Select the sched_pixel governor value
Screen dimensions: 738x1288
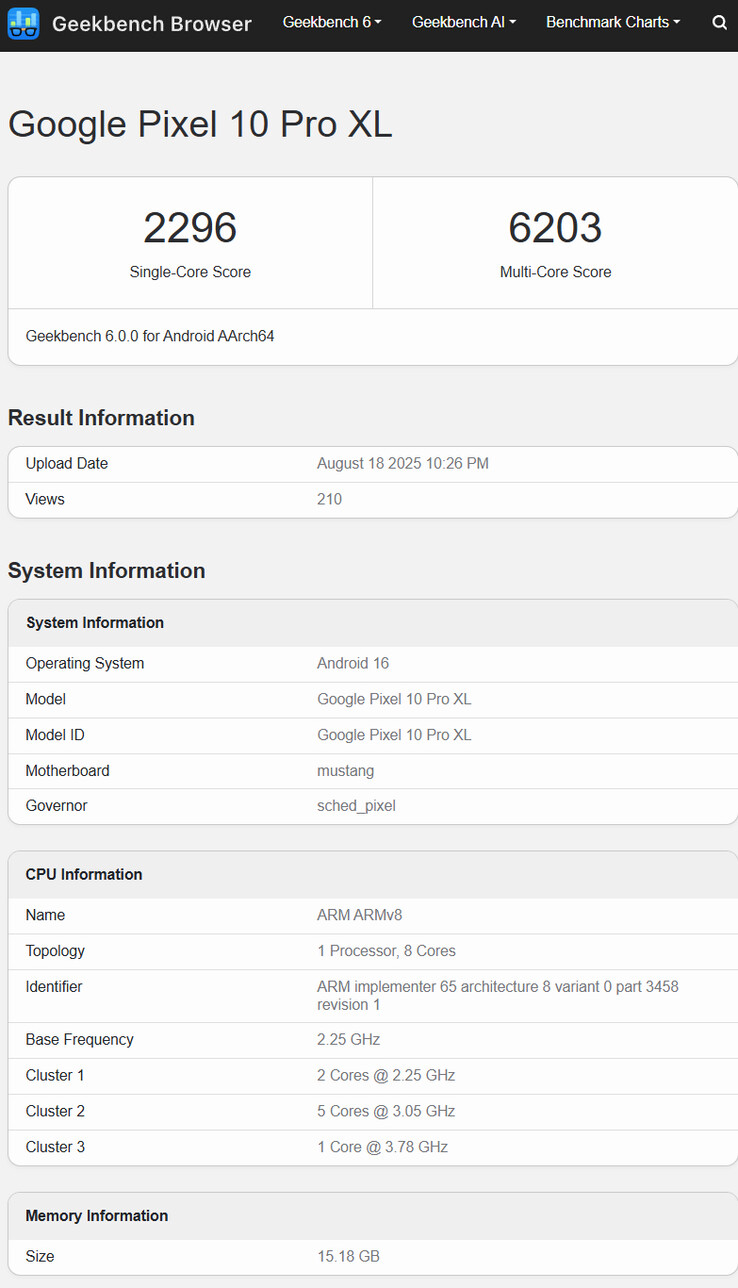click(x=356, y=806)
